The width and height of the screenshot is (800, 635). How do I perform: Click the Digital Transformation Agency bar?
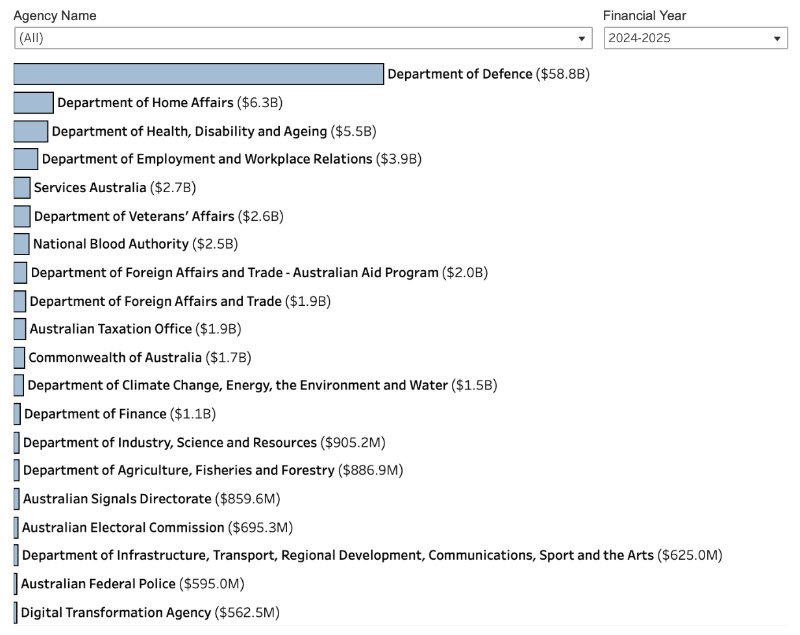coord(15,612)
